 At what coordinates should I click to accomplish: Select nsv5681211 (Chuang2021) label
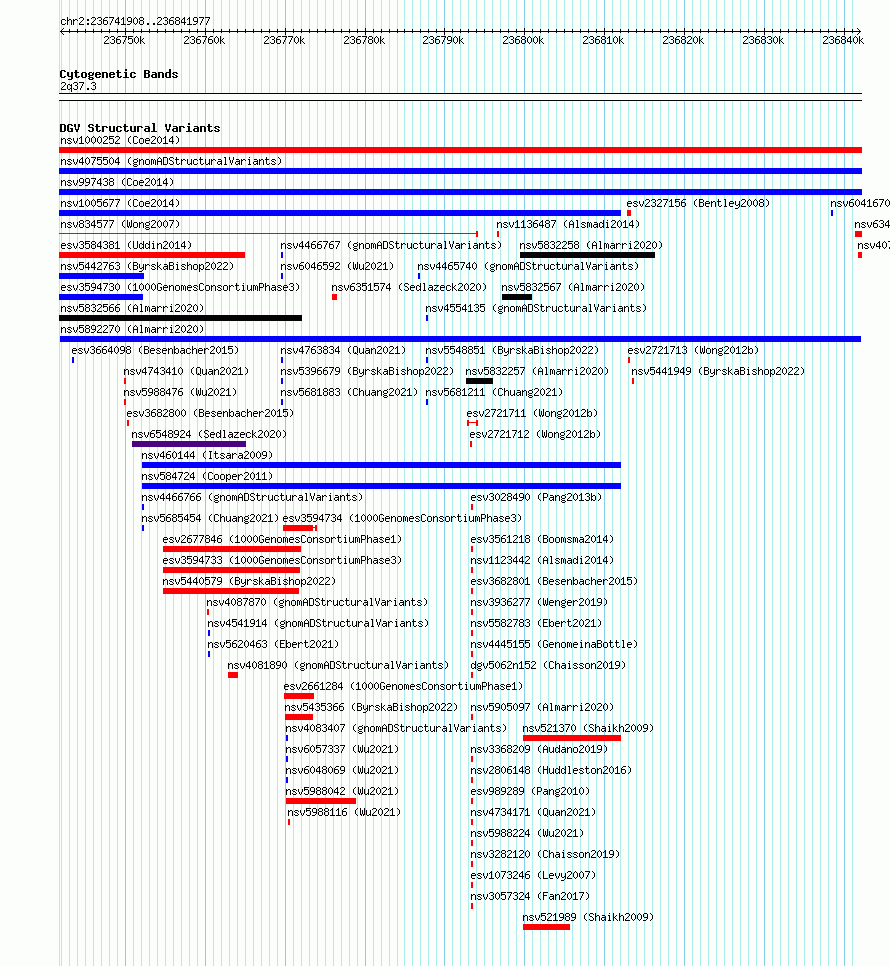pos(494,392)
